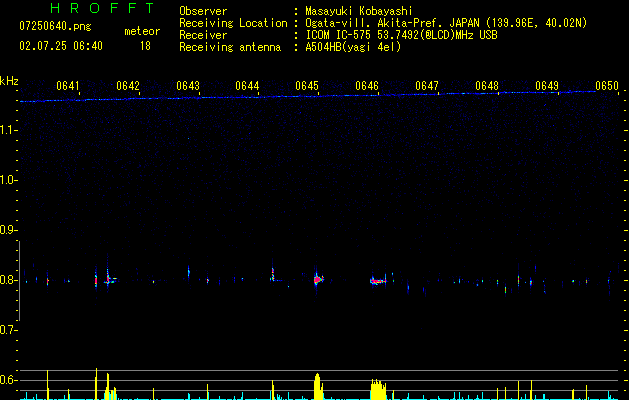Click the long meteor echo at 0646

click(377, 281)
